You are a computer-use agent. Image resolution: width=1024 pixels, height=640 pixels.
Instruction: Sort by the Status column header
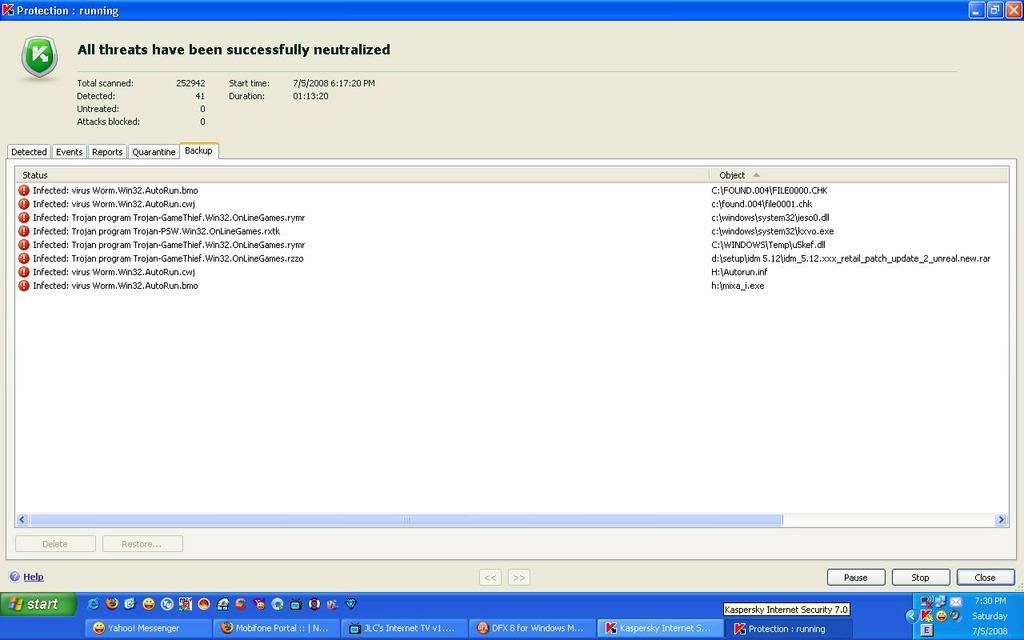pos(362,175)
